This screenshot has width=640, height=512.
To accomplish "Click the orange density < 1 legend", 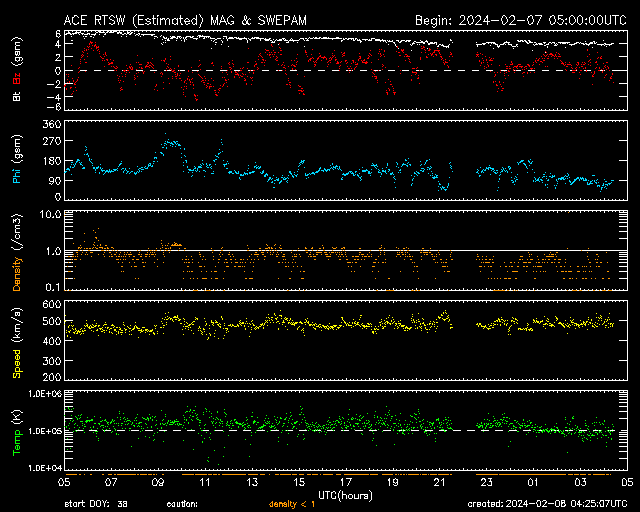I will click(290, 503).
